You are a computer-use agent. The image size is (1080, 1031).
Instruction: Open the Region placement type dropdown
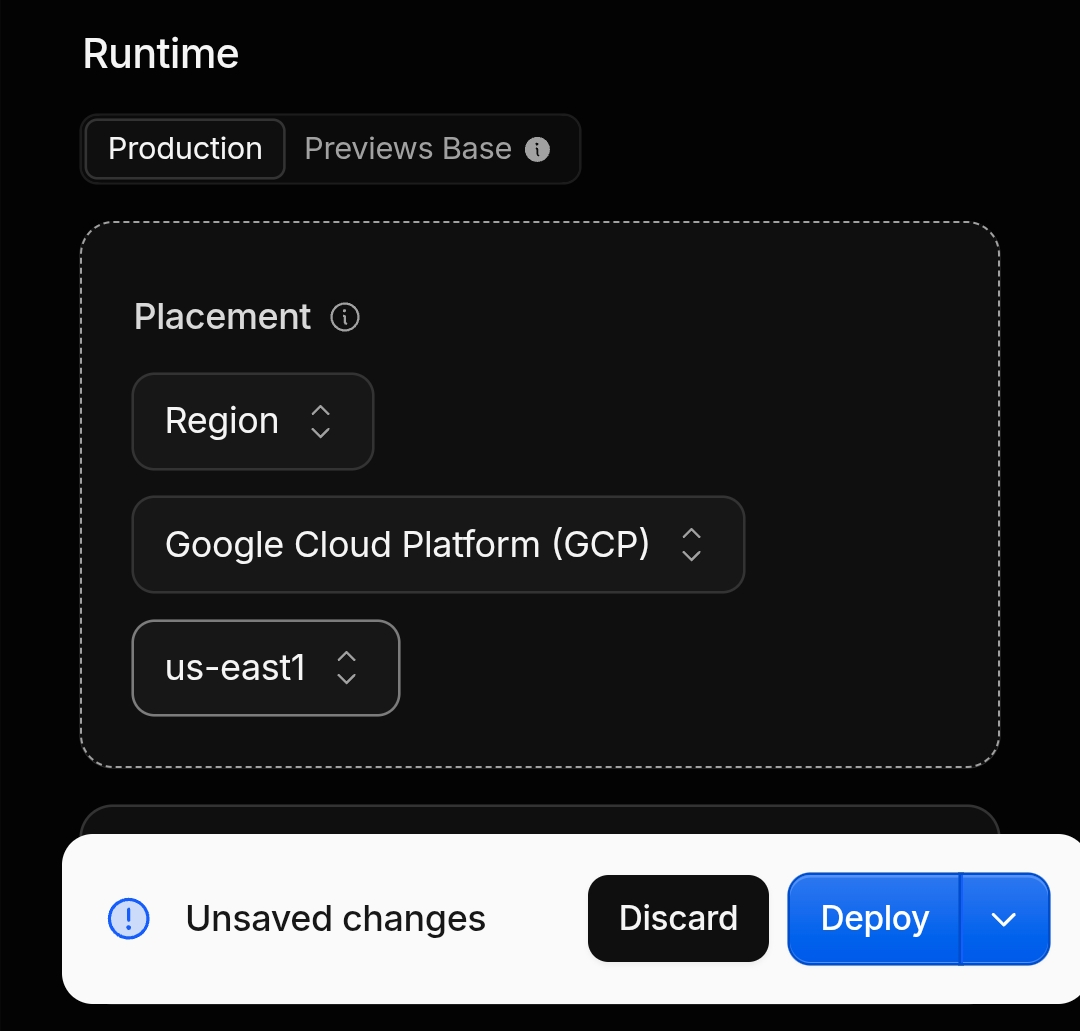[253, 421]
